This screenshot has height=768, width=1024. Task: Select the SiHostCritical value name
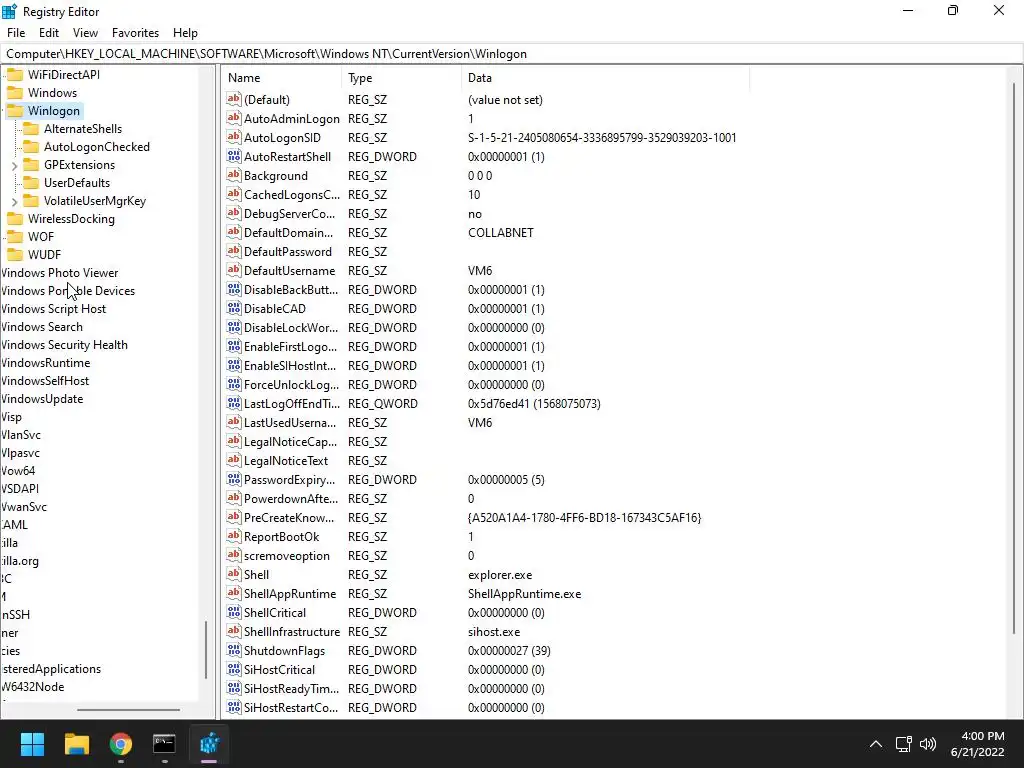point(280,669)
